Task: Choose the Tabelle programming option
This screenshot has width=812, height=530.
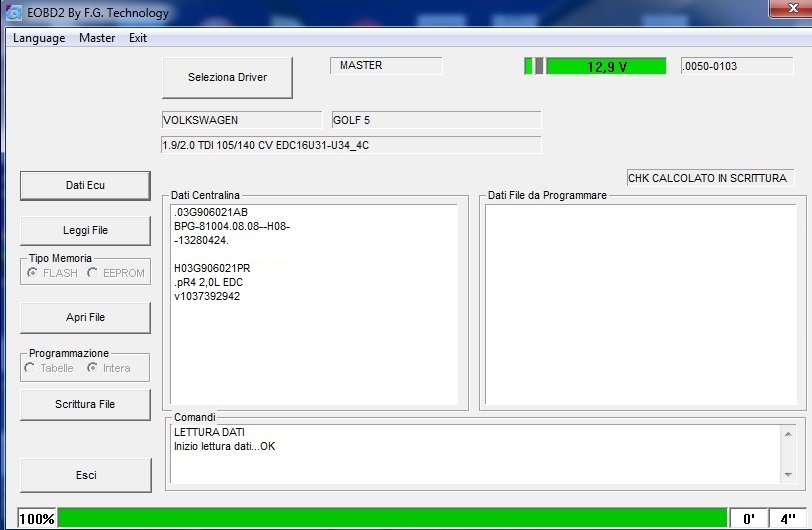Action: pyautogui.click(x=31, y=368)
